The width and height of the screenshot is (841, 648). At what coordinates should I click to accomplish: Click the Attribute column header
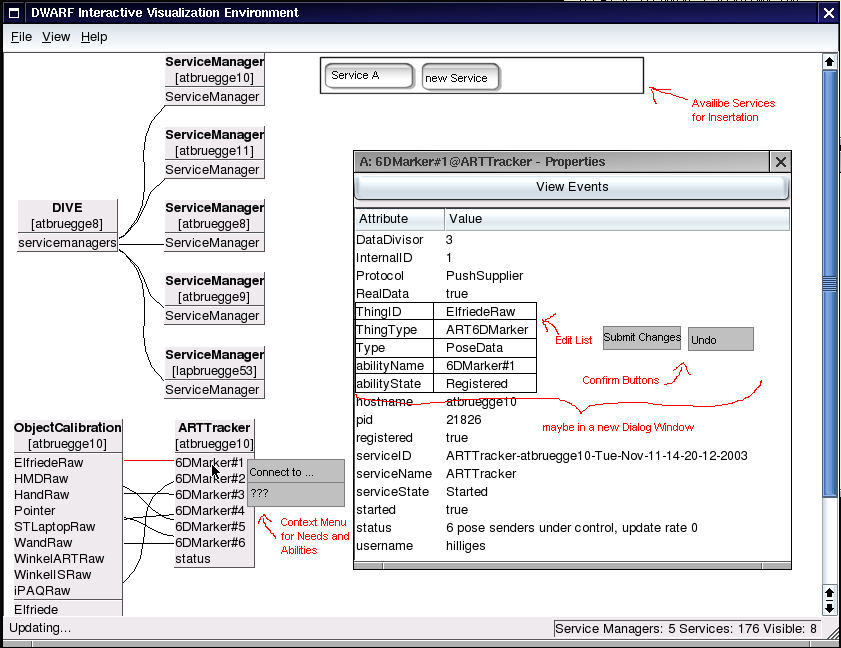pyautogui.click(x=400, y=219)
